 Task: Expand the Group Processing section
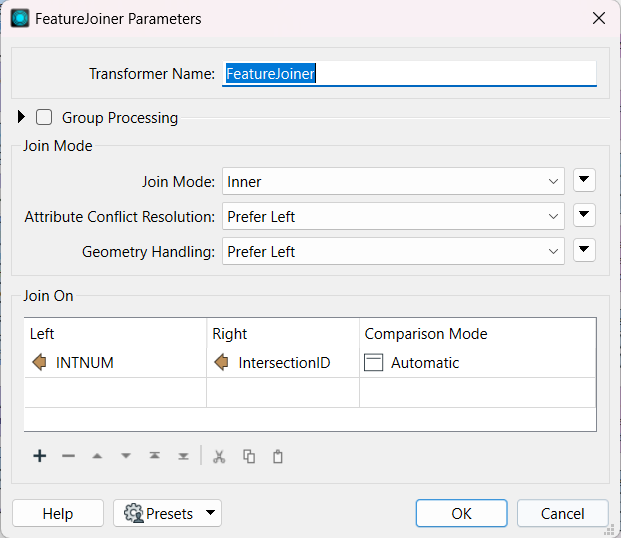[21, 117]
